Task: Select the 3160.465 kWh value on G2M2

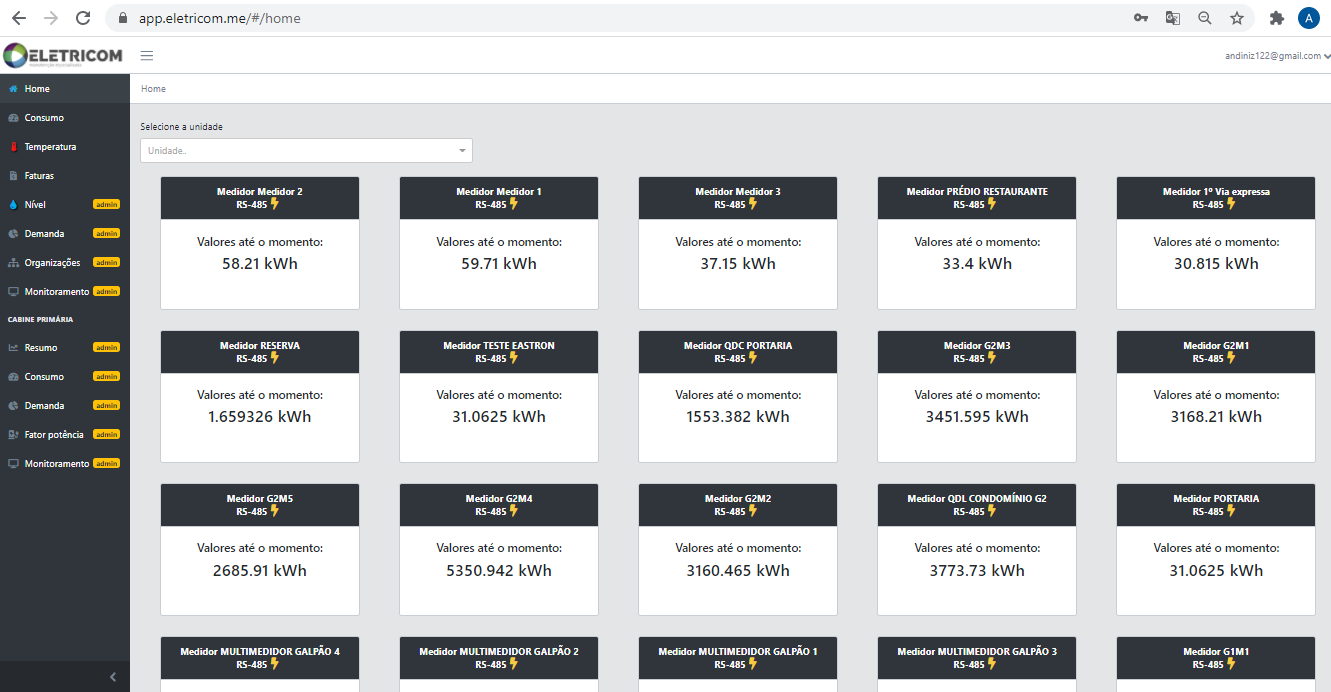Action: click(738, 571)
